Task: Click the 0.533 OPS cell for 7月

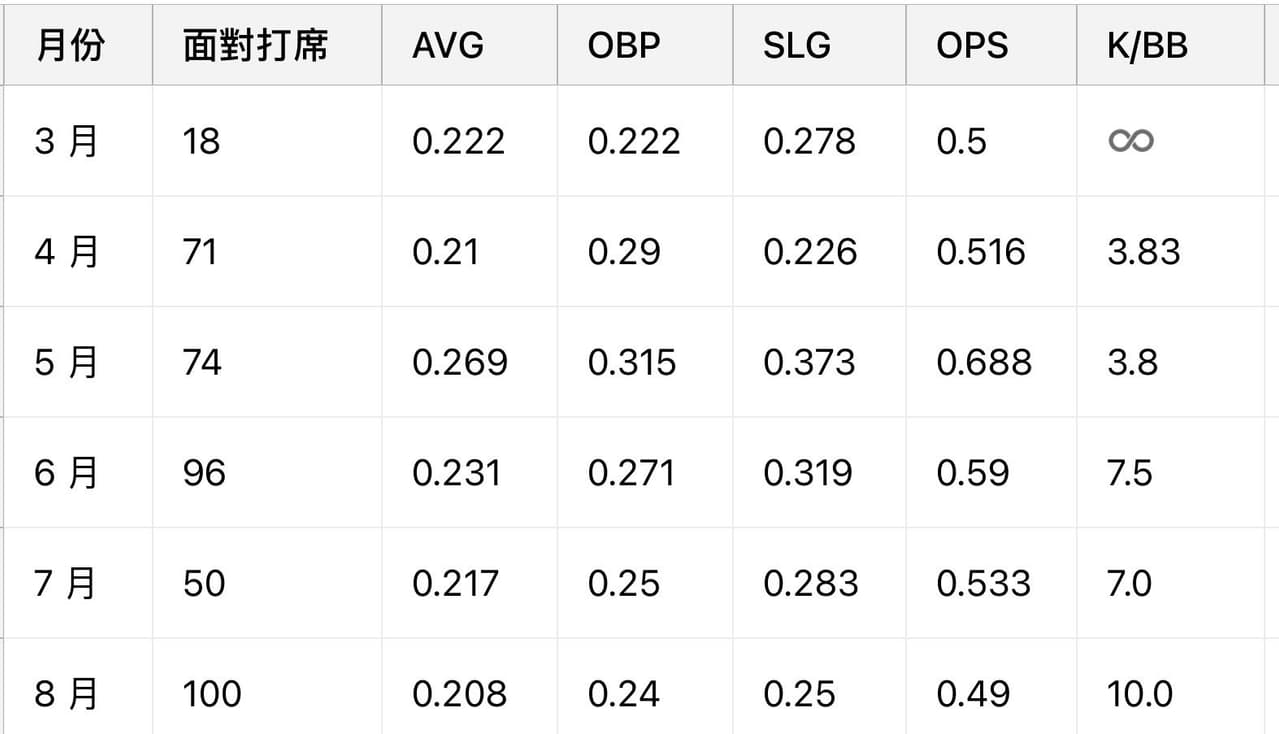Action: 992,583
